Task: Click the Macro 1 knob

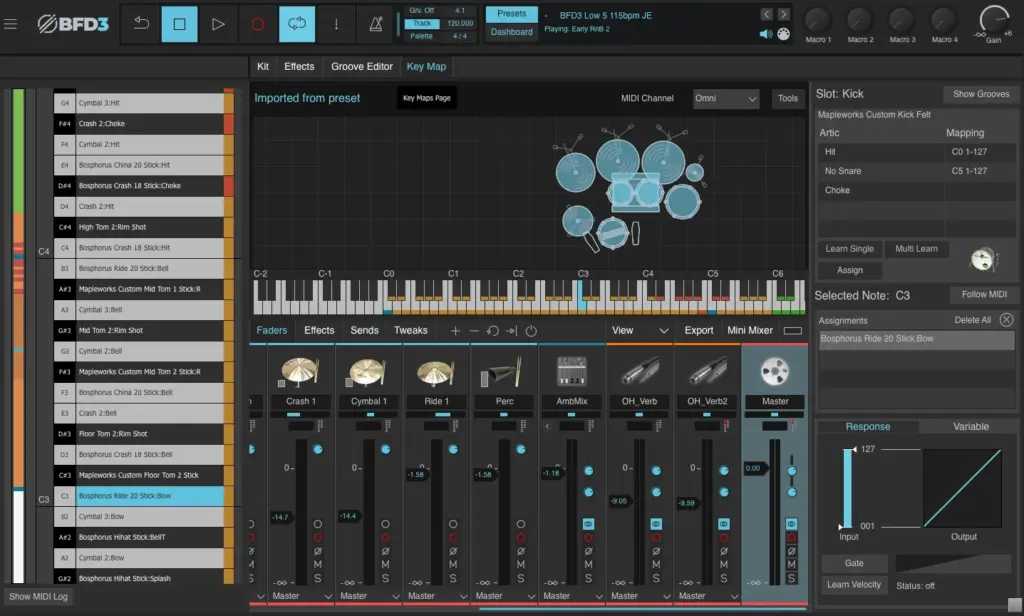Action: click(818, 21)
